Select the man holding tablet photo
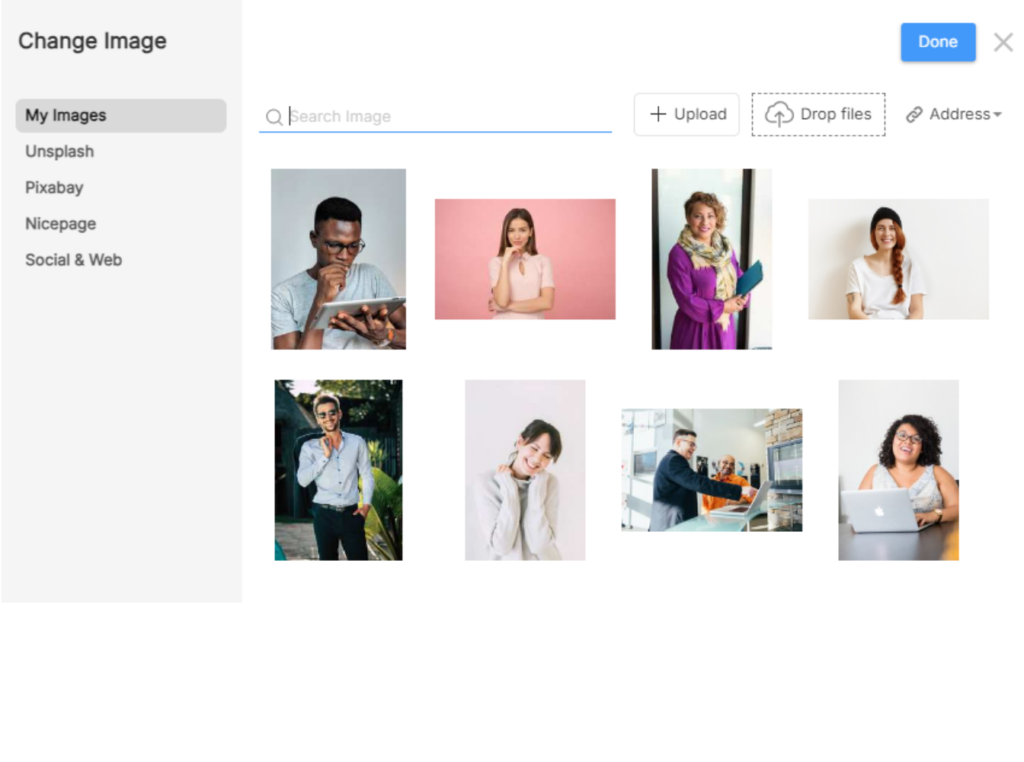 338,258
